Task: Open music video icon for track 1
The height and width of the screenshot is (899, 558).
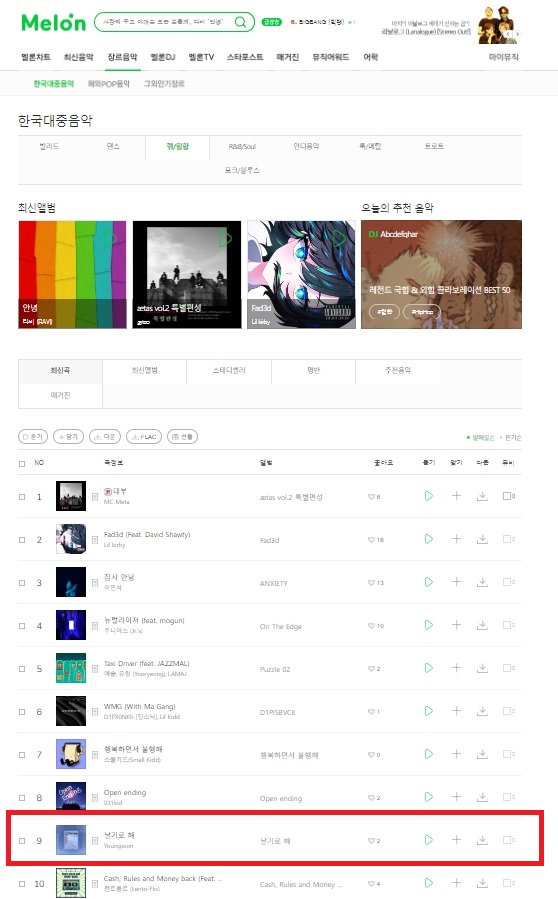Action: pos(508,496)
